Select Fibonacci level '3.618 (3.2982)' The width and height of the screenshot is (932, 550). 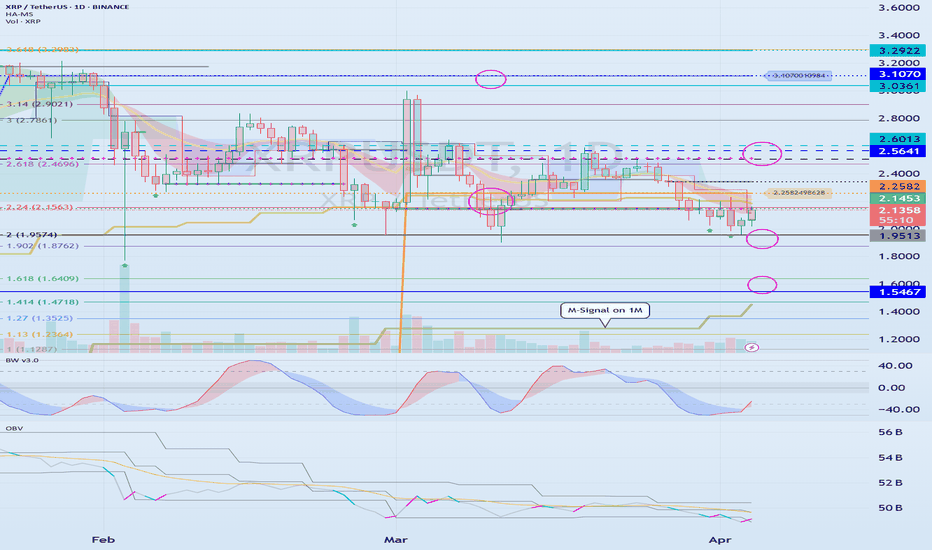point(42,50)
